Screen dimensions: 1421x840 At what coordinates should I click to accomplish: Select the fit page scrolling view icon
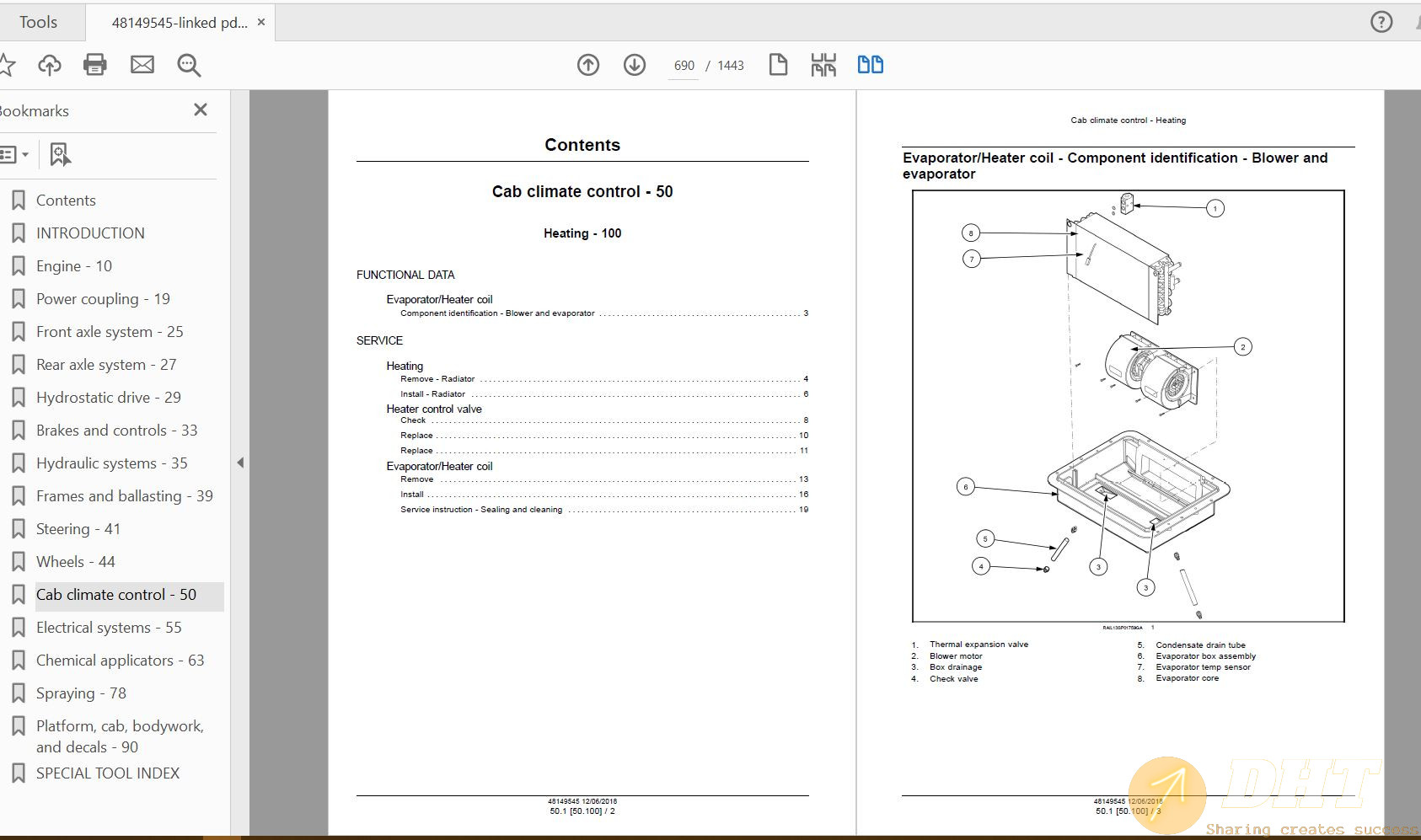click(x=823, y=65)
